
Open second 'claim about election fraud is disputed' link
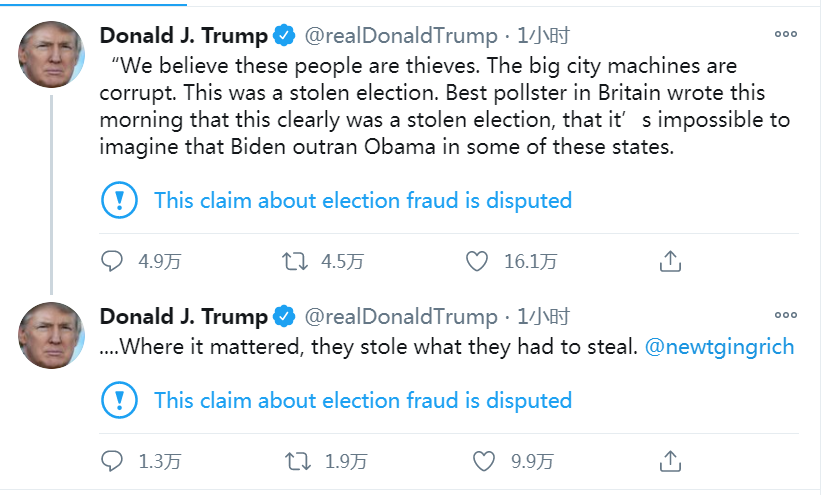click(x=362, y=401)
